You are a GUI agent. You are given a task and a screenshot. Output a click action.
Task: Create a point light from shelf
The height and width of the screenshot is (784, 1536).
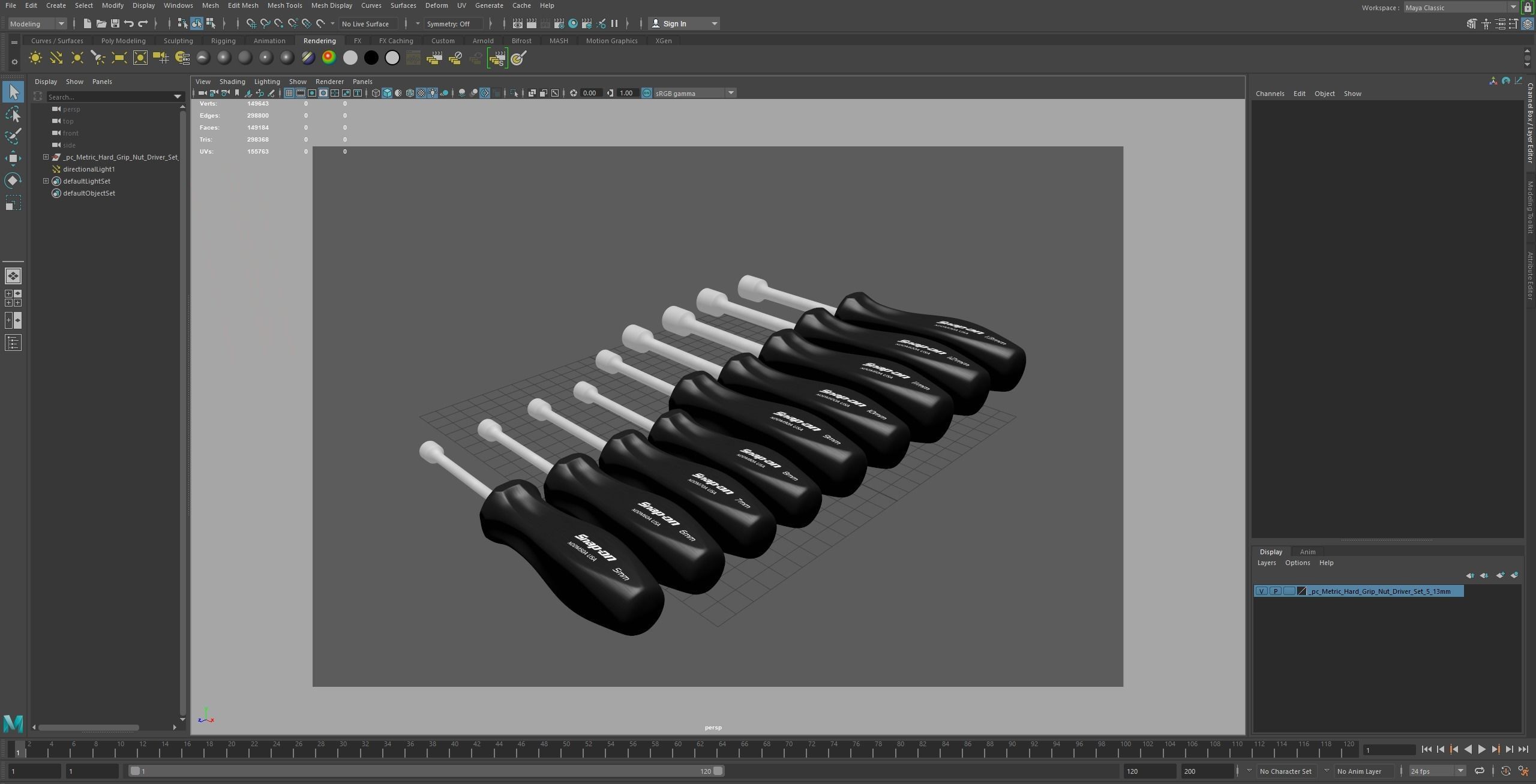pyautogui.click(x=77, y=58)
